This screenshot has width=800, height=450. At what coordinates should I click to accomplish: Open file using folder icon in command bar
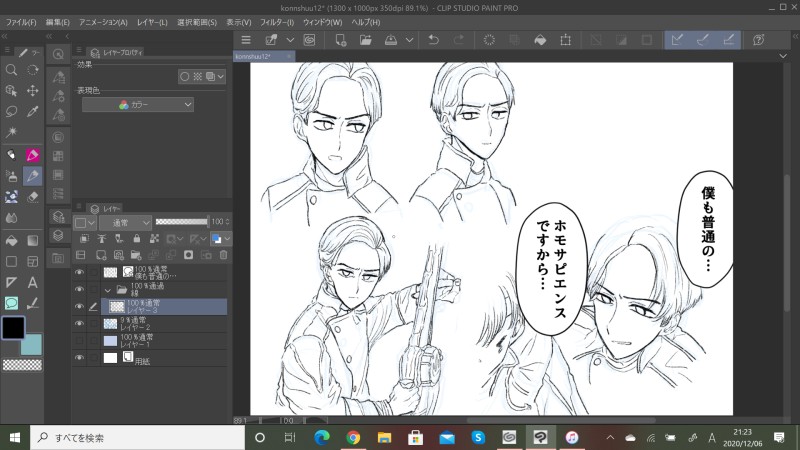tap(366, 40)
